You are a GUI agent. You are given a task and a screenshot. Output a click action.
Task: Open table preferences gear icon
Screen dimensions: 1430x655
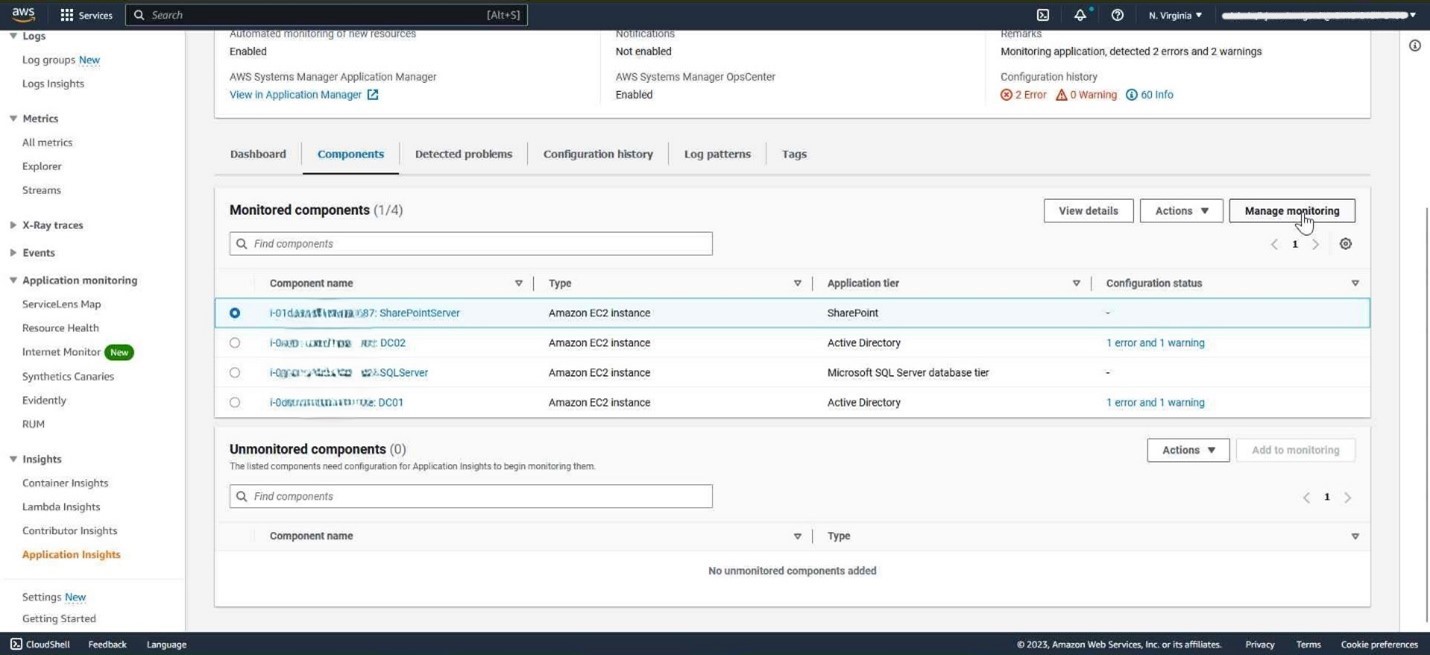[x=1346, y=244]
